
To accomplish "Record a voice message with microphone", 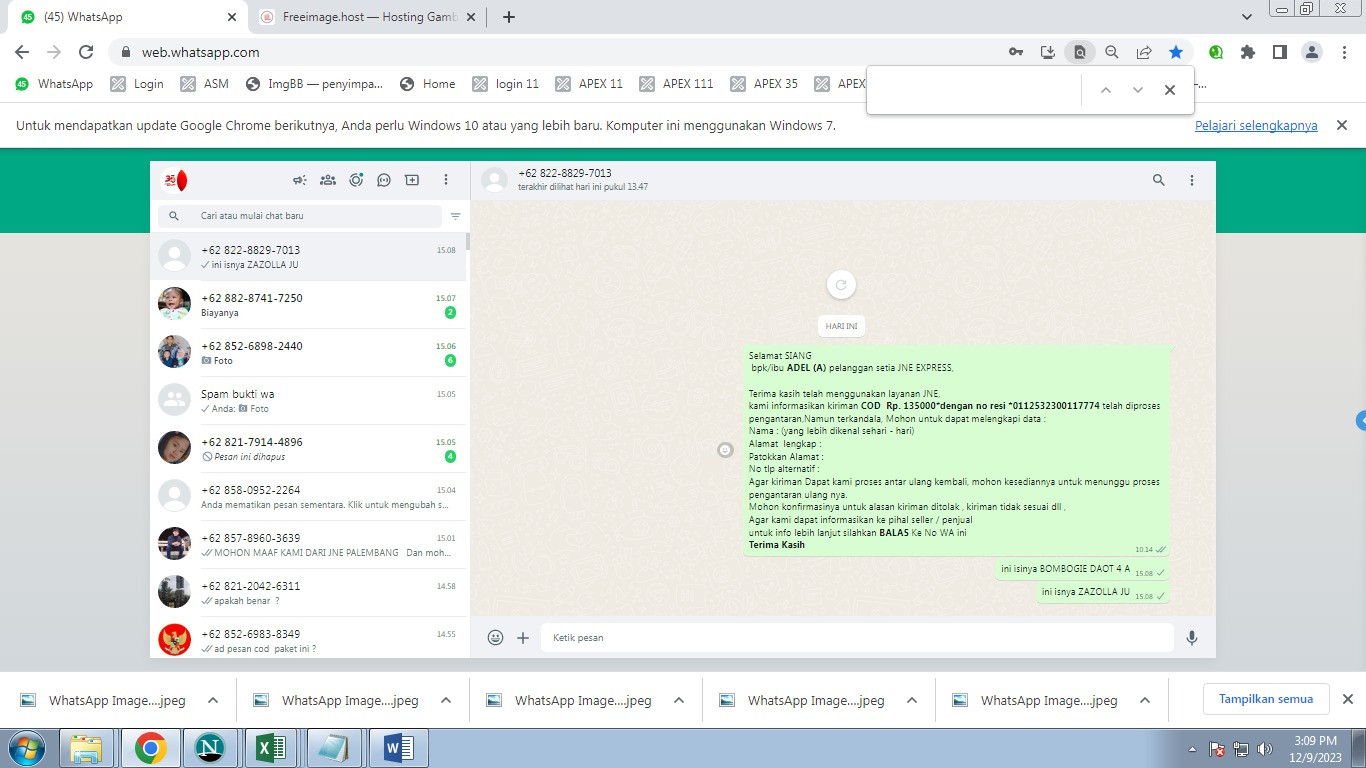I will pos(1192,637).
